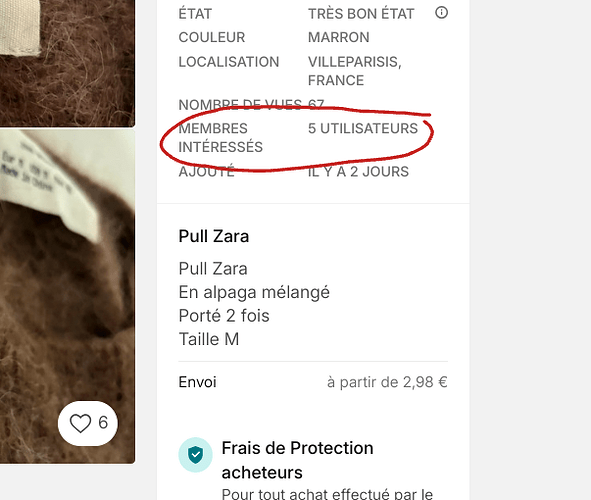The width and height of the screenshot is (591, 500).
Task: Click the Villeparisis, France location value
Action: 355,71
